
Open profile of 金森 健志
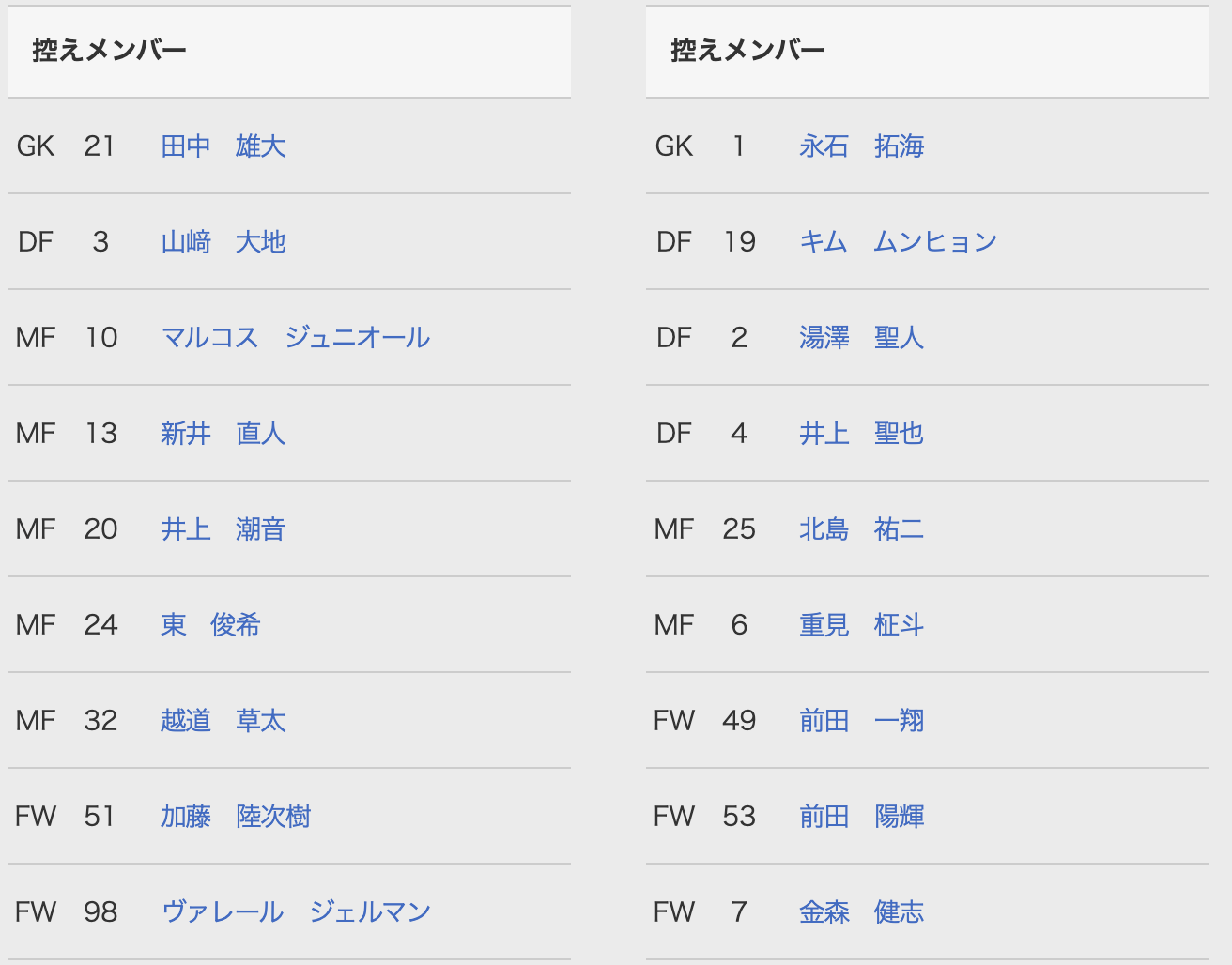point(862,912)
